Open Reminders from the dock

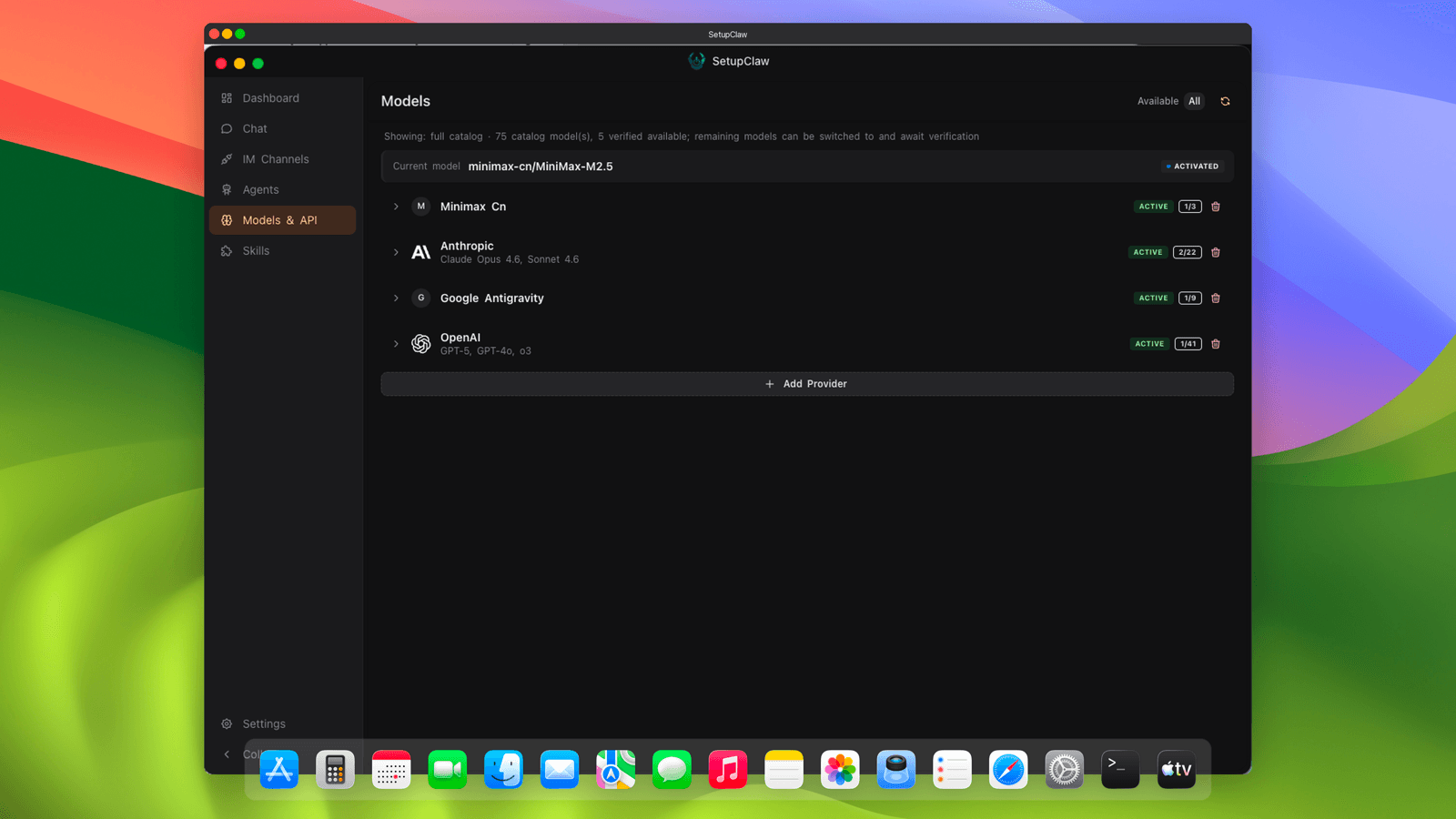(x=953, y=770)
